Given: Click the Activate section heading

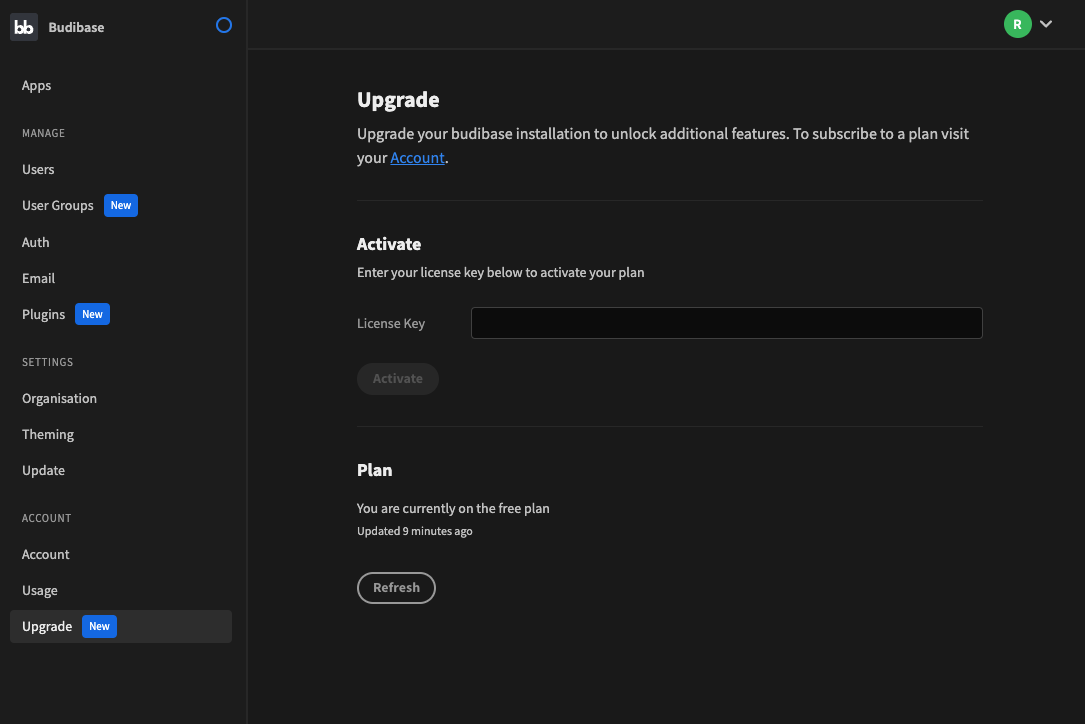Looking at the screenshot, I should pyautogui.click(x=389, y=244).
